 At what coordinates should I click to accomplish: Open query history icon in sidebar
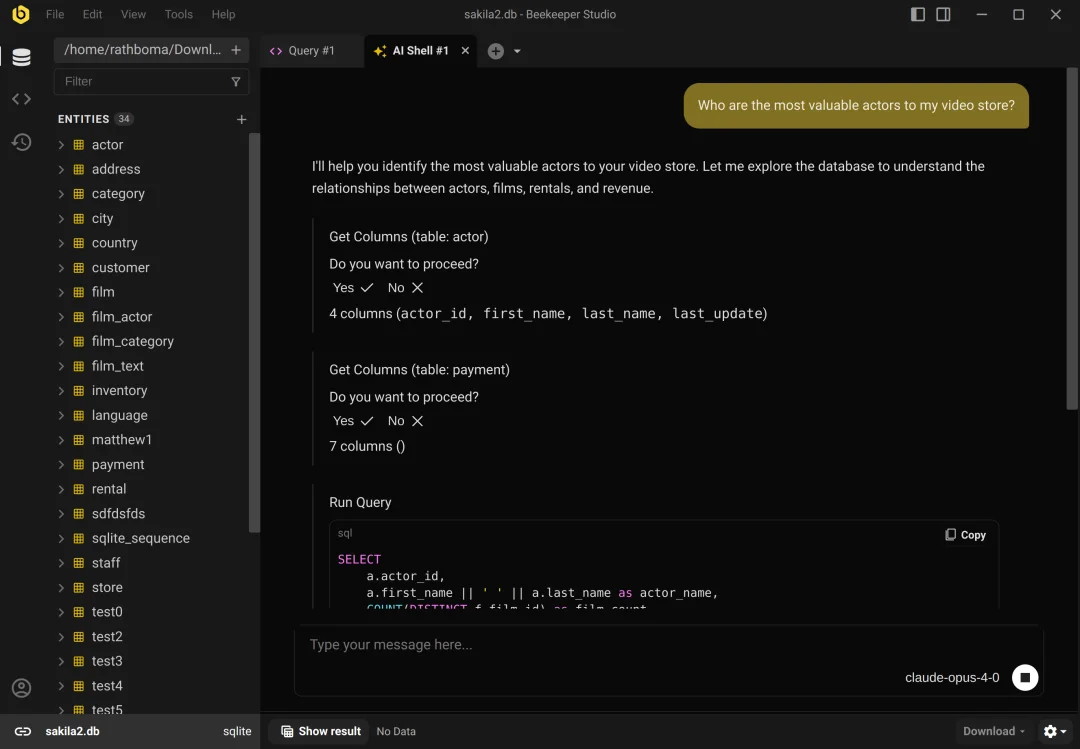(x=21, y=142)
